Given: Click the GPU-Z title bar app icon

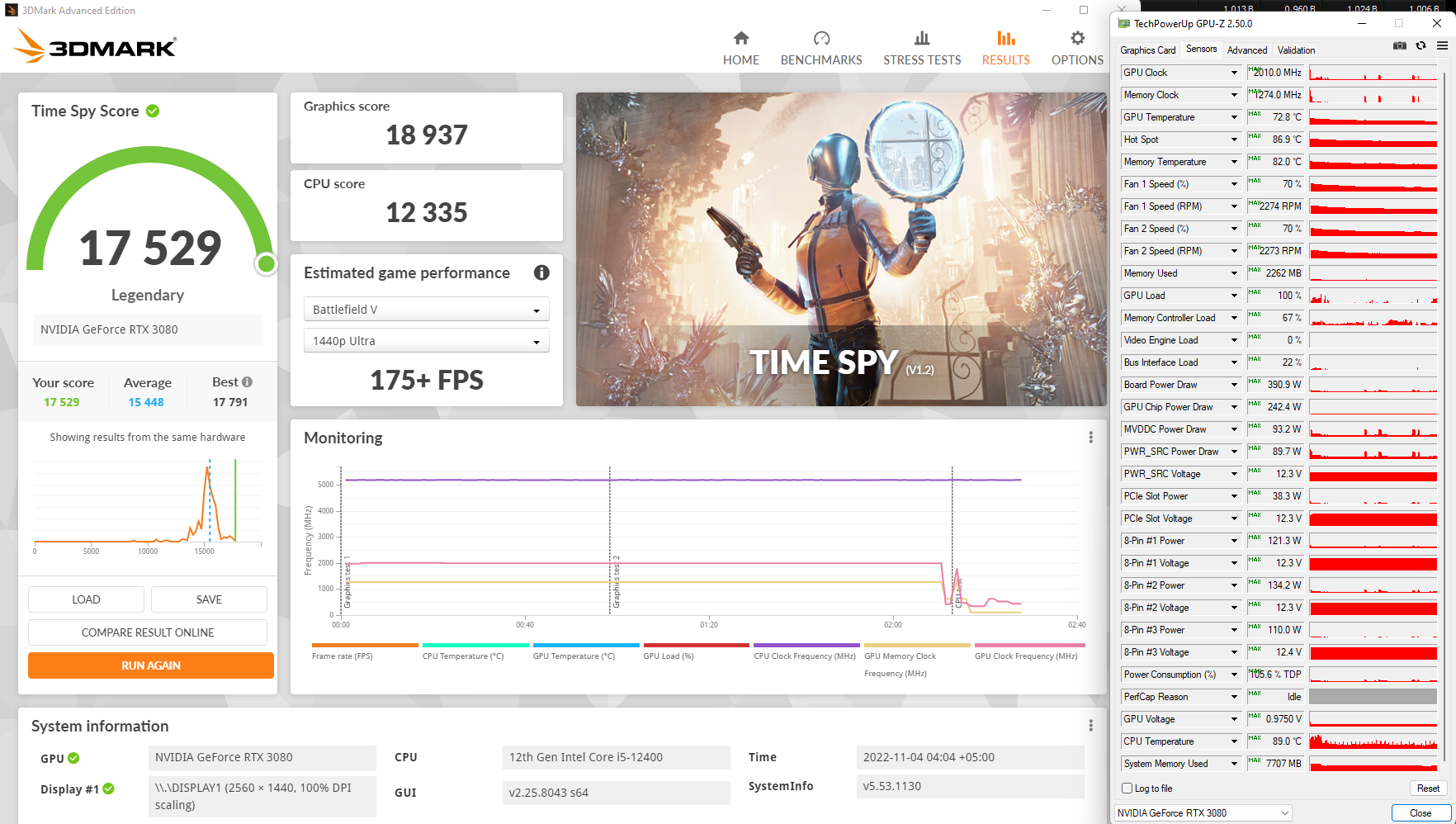Looking at the screenshot, I should point(1123,24).
